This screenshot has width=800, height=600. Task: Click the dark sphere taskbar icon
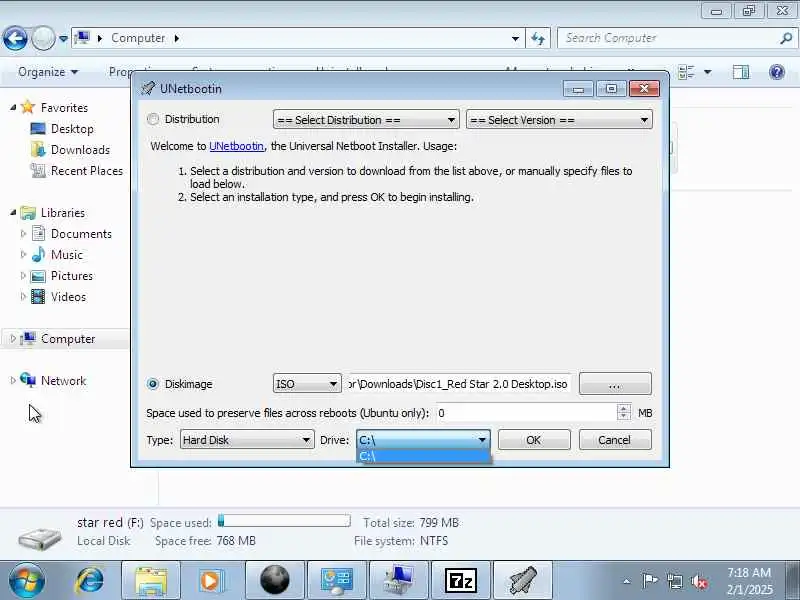[274, 580]
